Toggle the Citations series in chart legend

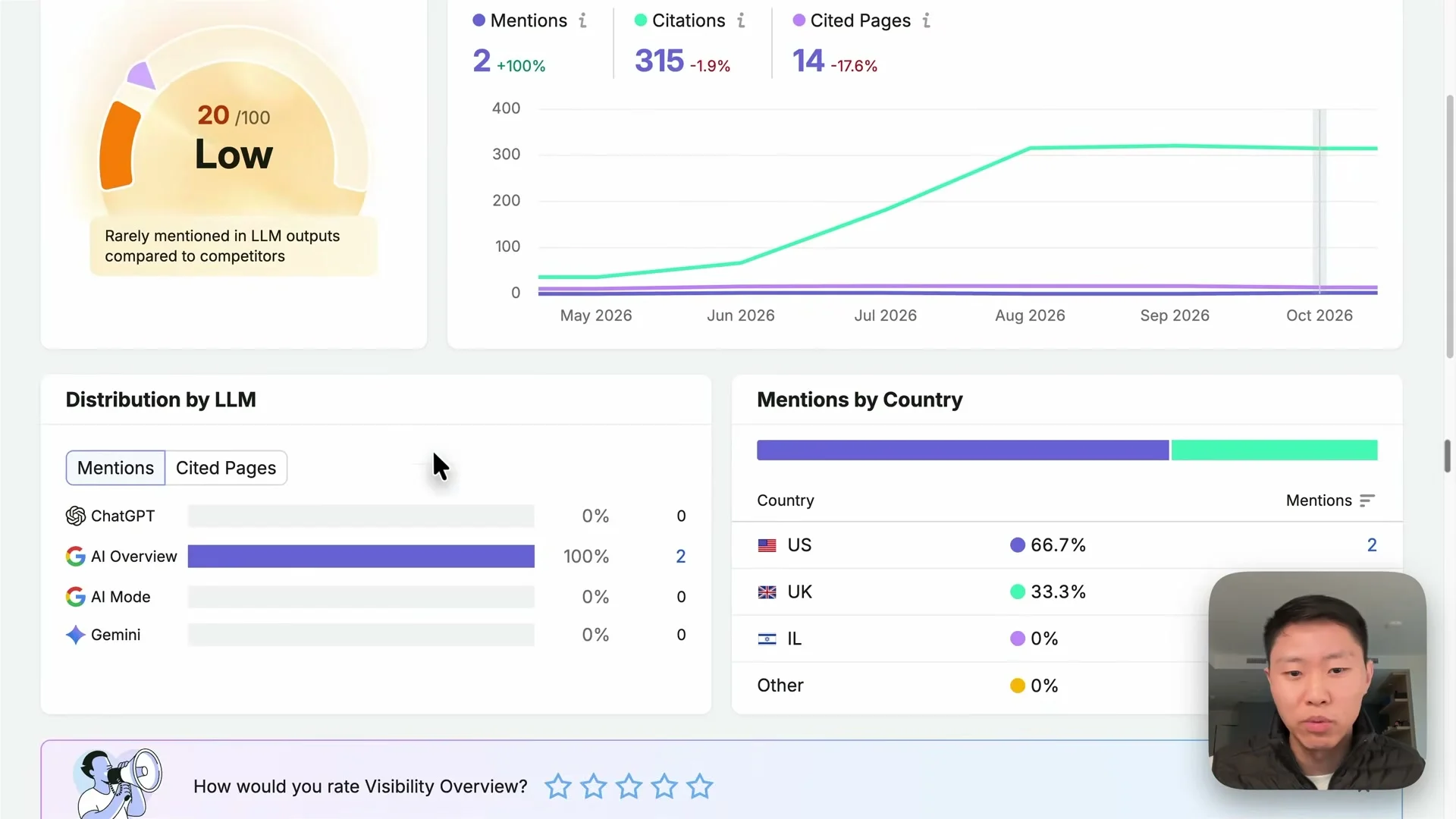click(679, 20)
